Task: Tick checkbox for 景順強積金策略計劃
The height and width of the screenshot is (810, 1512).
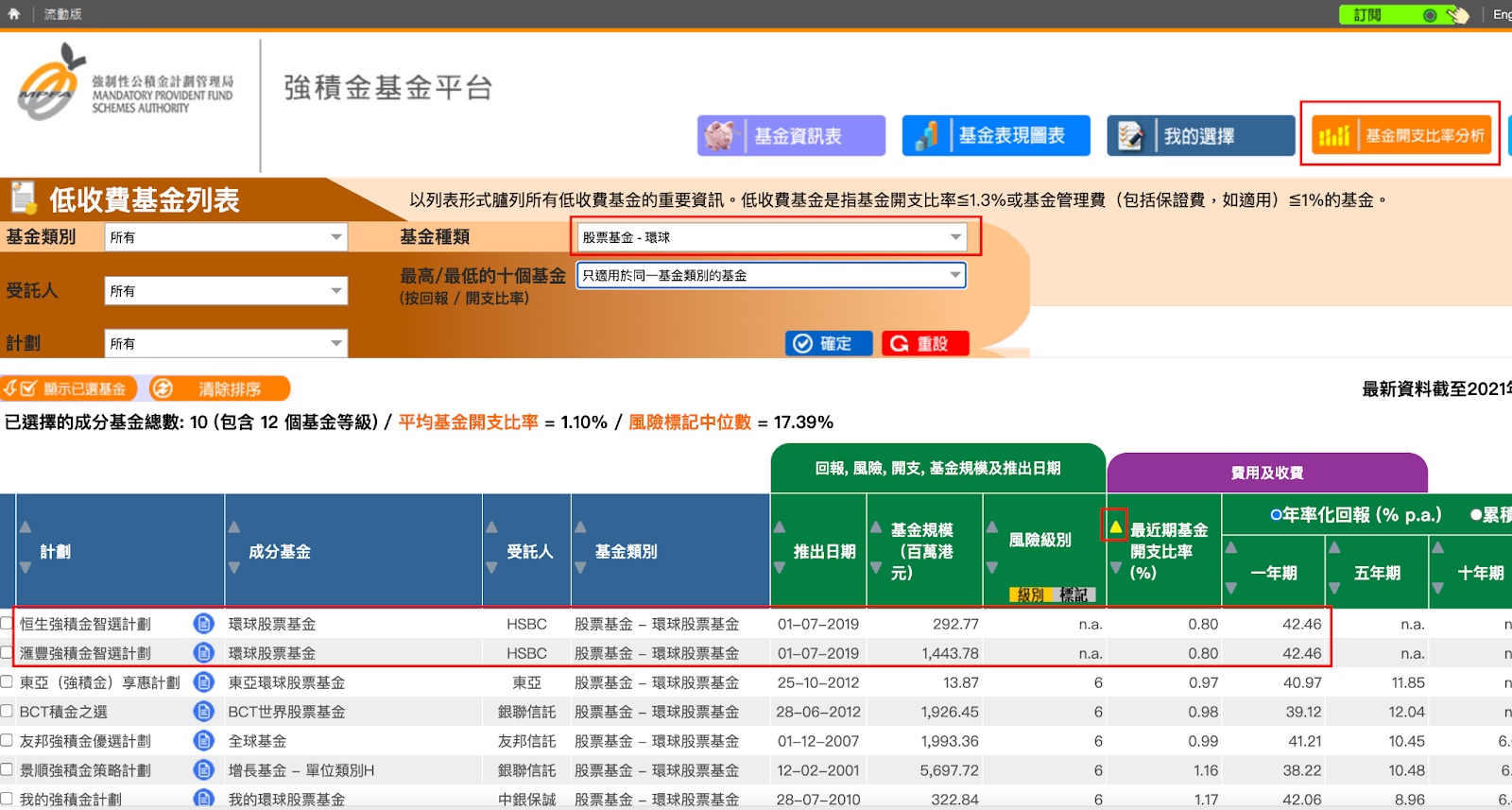Action: point(7,769)
